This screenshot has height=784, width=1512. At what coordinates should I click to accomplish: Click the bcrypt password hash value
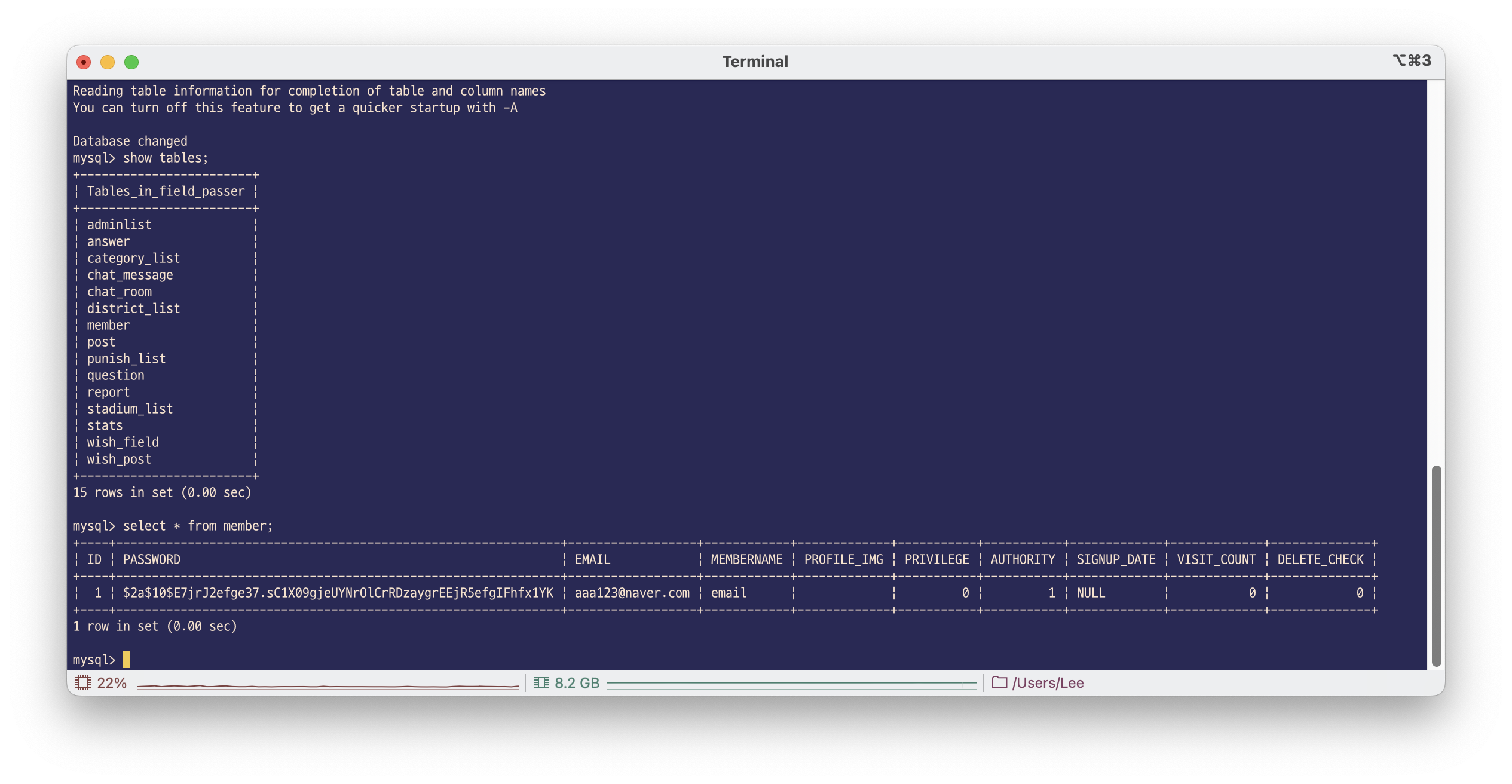pos(338,593)
